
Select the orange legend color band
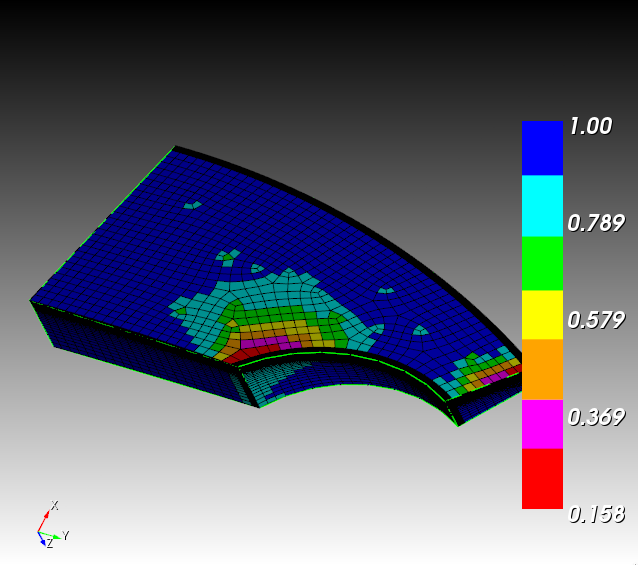pyautogui.click(x=542, y=369)
